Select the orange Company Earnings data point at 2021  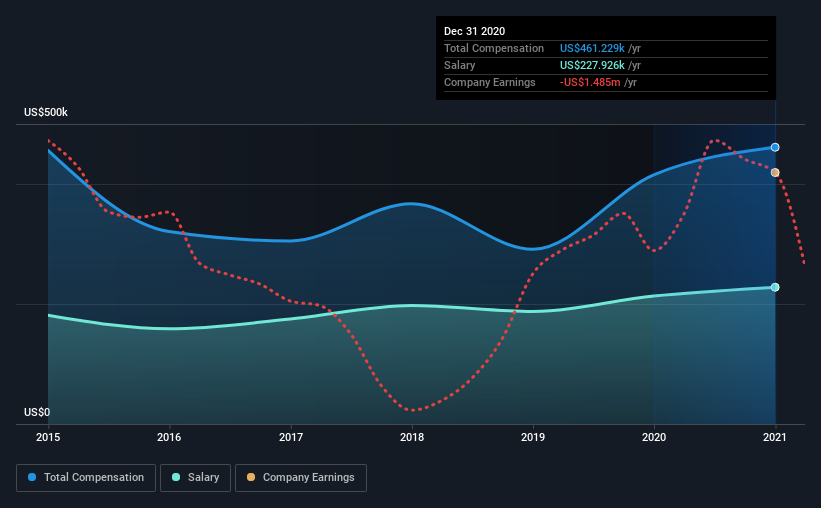pyautogui.click(x=775, y=172)
